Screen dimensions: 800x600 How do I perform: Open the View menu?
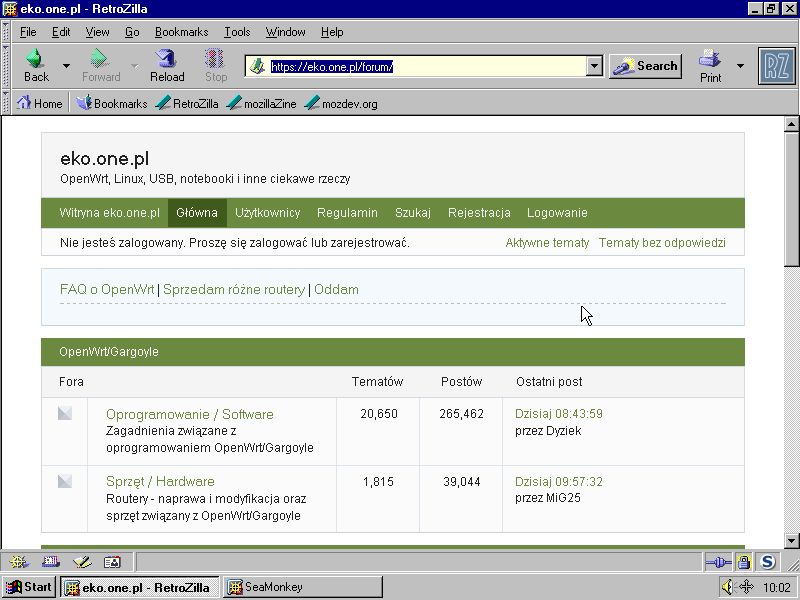point(97,32)
